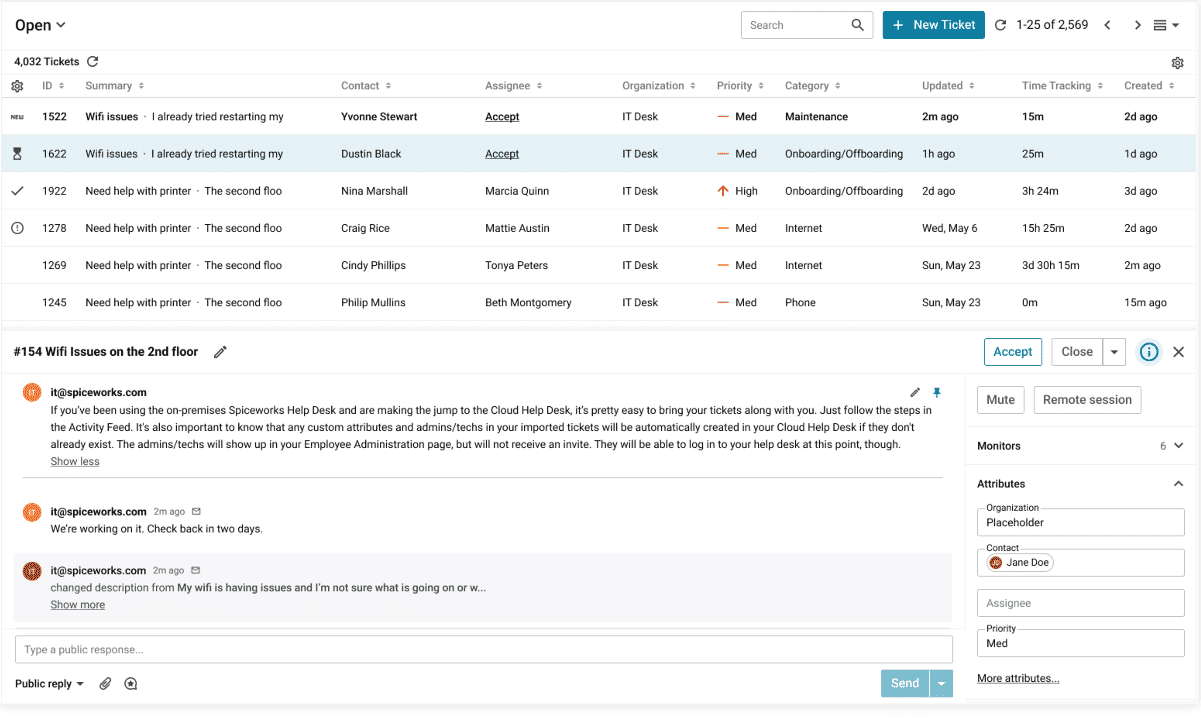Click the public response text box
1201x722 pixels.
point(484,650)
